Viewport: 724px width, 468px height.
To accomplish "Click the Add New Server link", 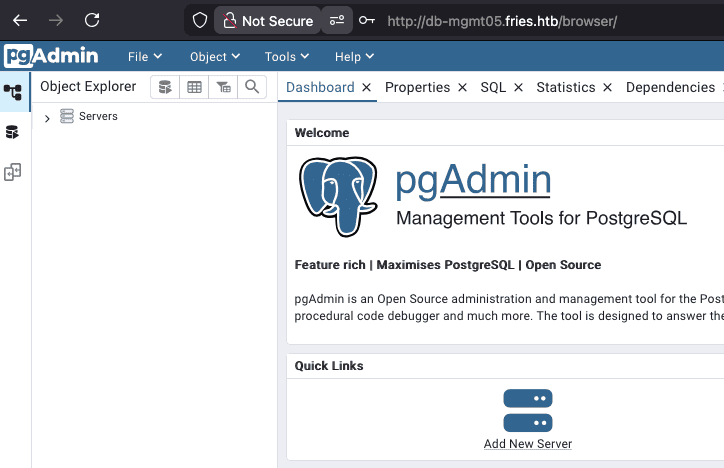I will (528, 444).
